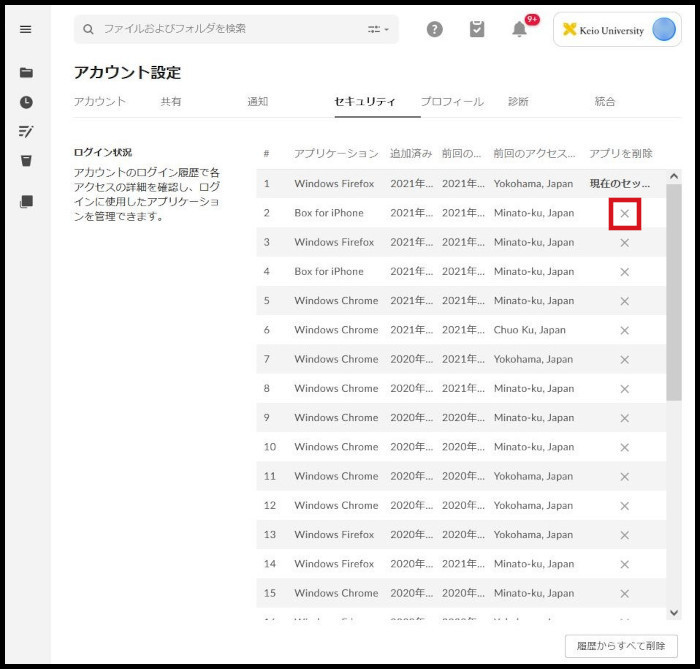This screenshot has width=700, height=669.
Task: Open the hamburger menu in sidebar
Action: click(26, 29)
